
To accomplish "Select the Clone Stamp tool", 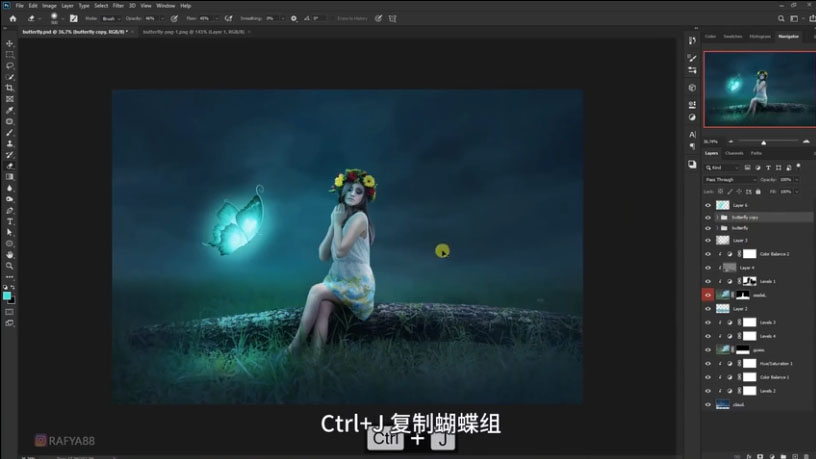I will tap(9, 144).
